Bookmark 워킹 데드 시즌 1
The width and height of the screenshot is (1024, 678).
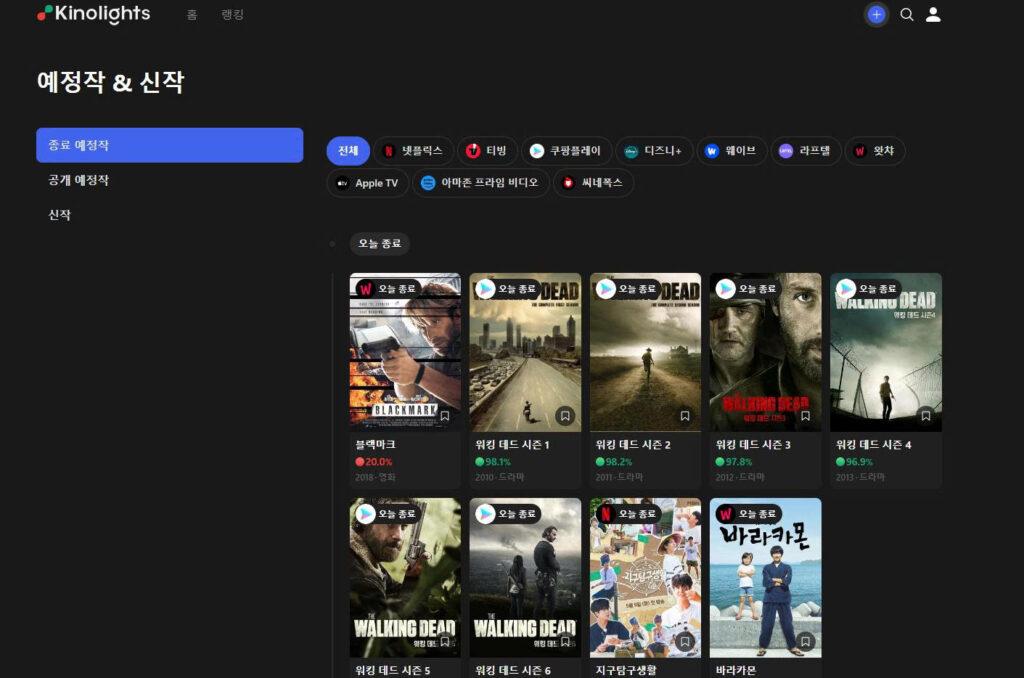pyautogui.click(x=565, y=415)
